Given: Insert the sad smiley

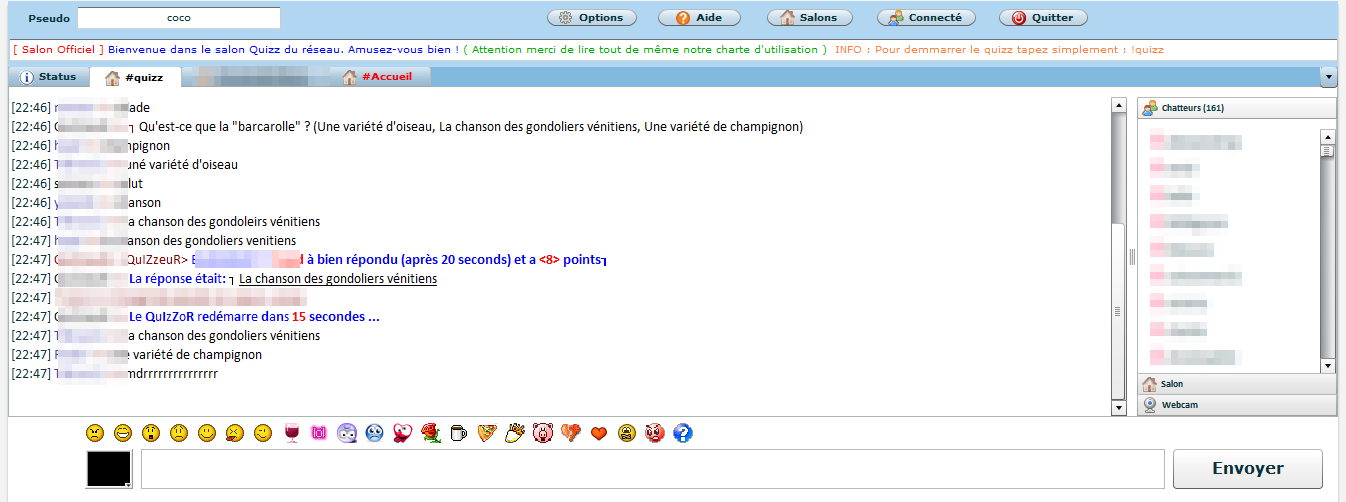Looking at the screenshot, I should pos(178,433).
